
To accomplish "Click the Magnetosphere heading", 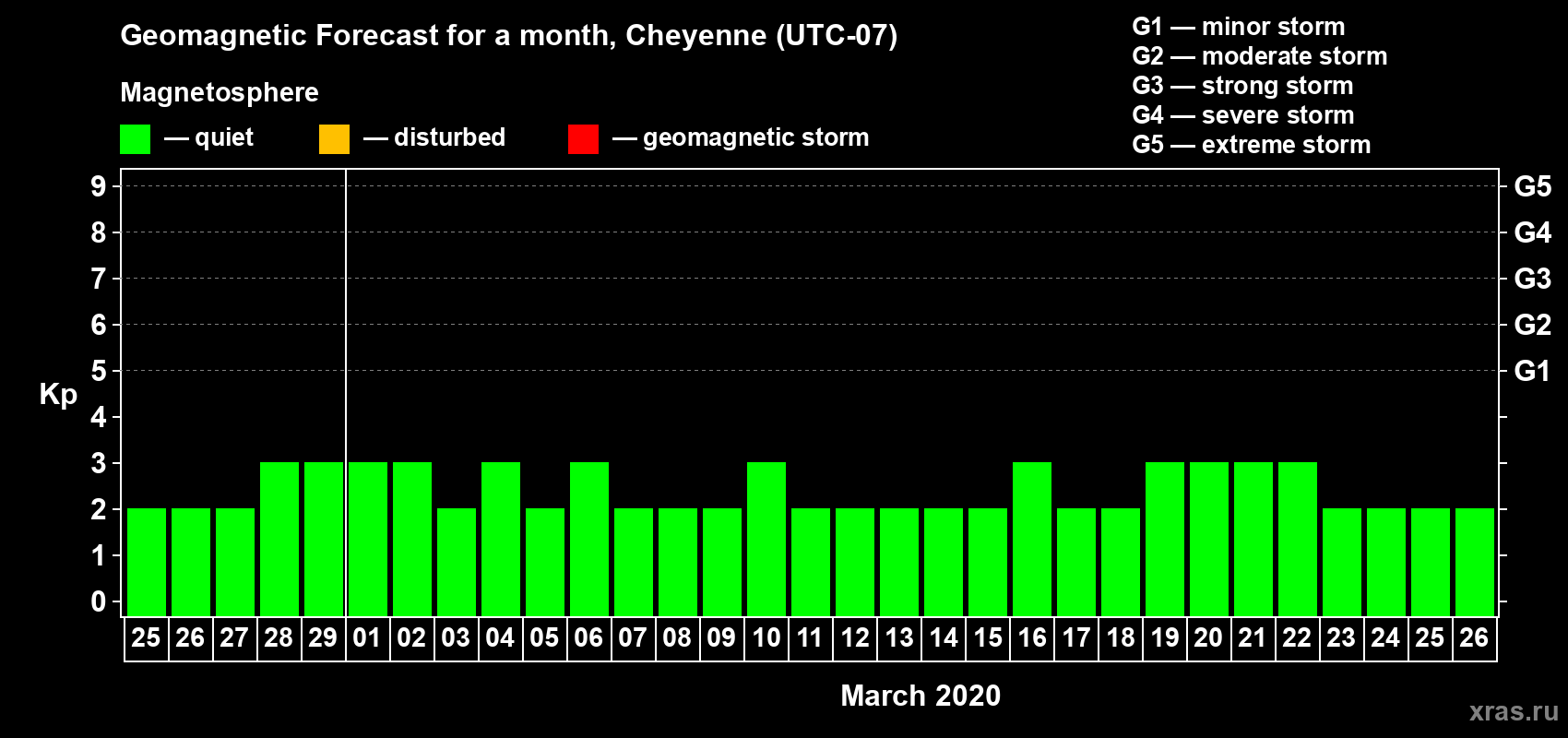I will point(220,92).
